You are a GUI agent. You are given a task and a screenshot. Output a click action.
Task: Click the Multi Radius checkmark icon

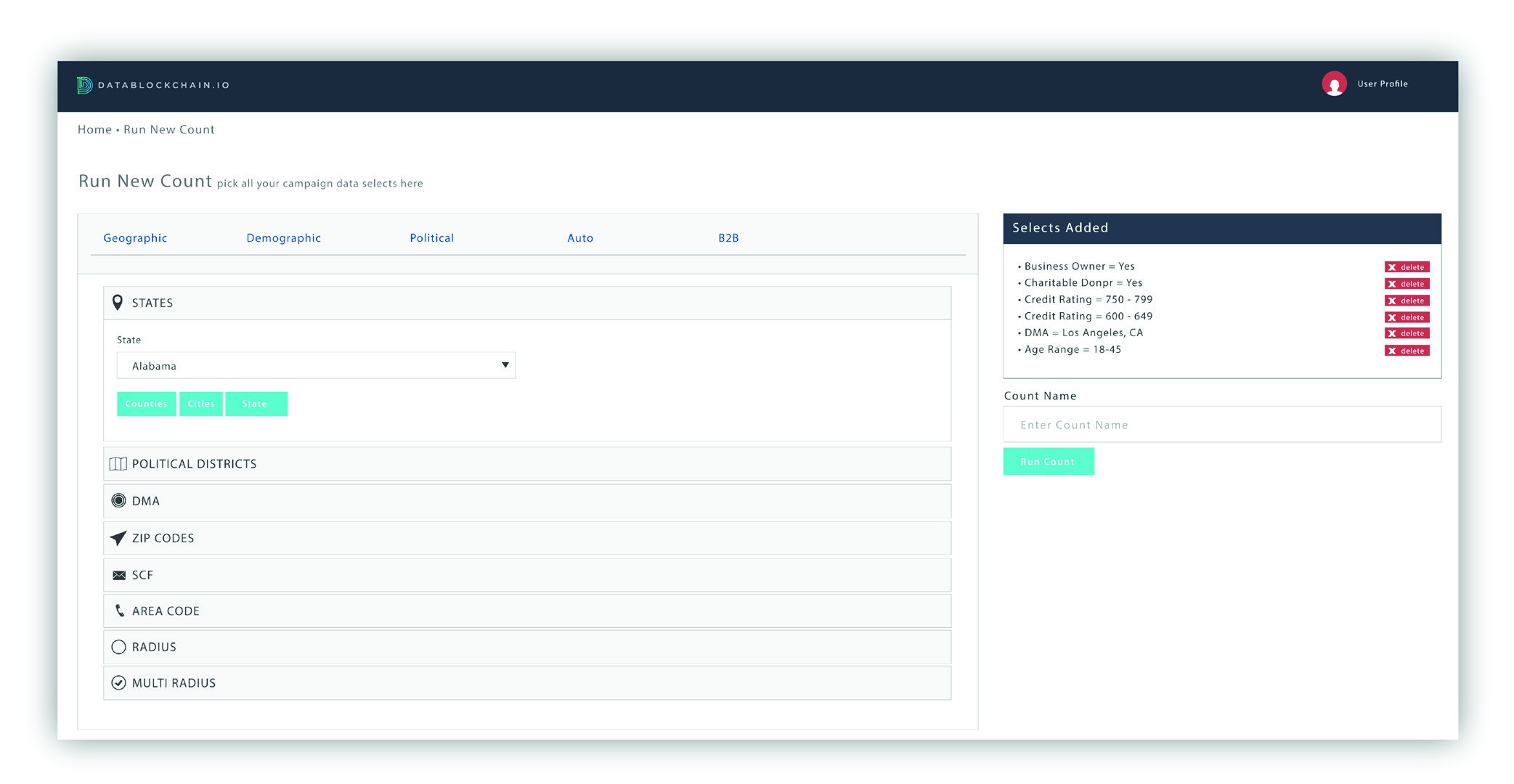tap(118, 682)
